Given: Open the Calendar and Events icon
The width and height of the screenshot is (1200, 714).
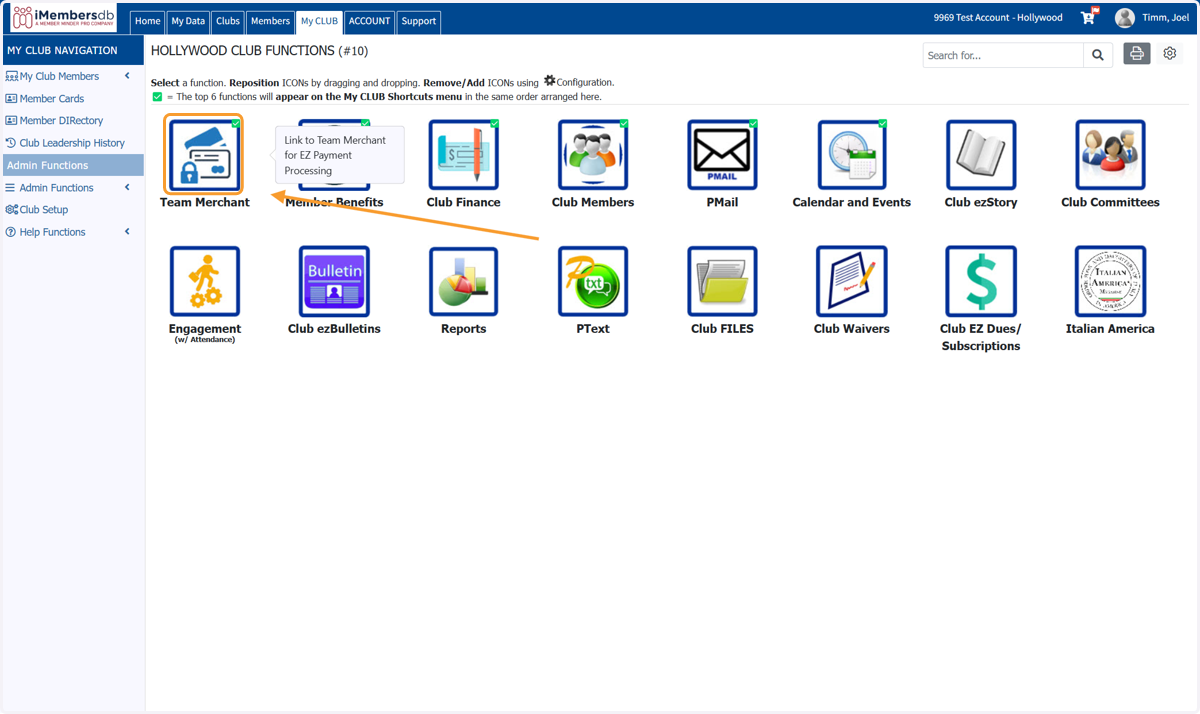Looking at the screenshot, I should pos(852,155).
